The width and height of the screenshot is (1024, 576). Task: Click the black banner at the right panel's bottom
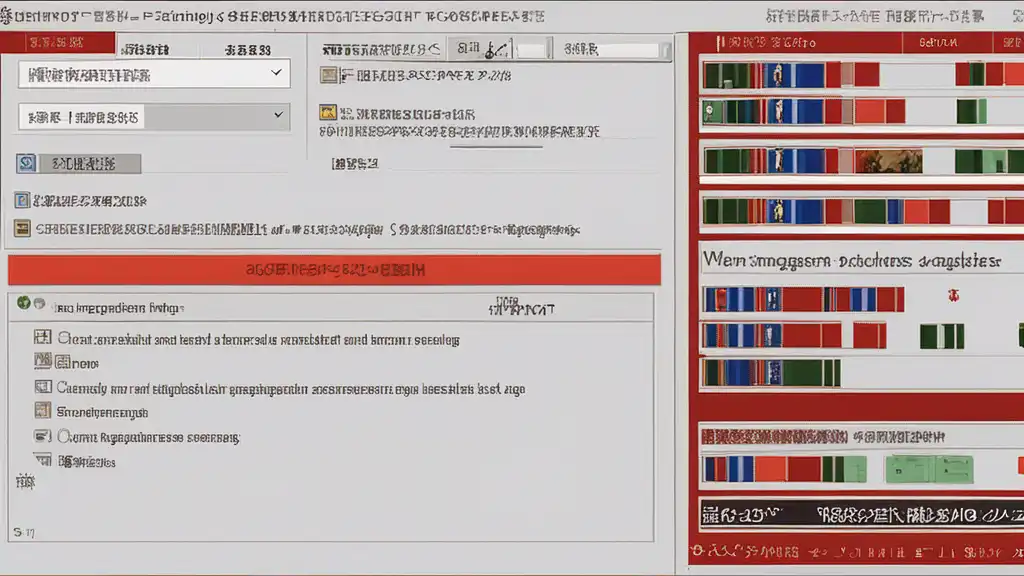coord(861,515)
